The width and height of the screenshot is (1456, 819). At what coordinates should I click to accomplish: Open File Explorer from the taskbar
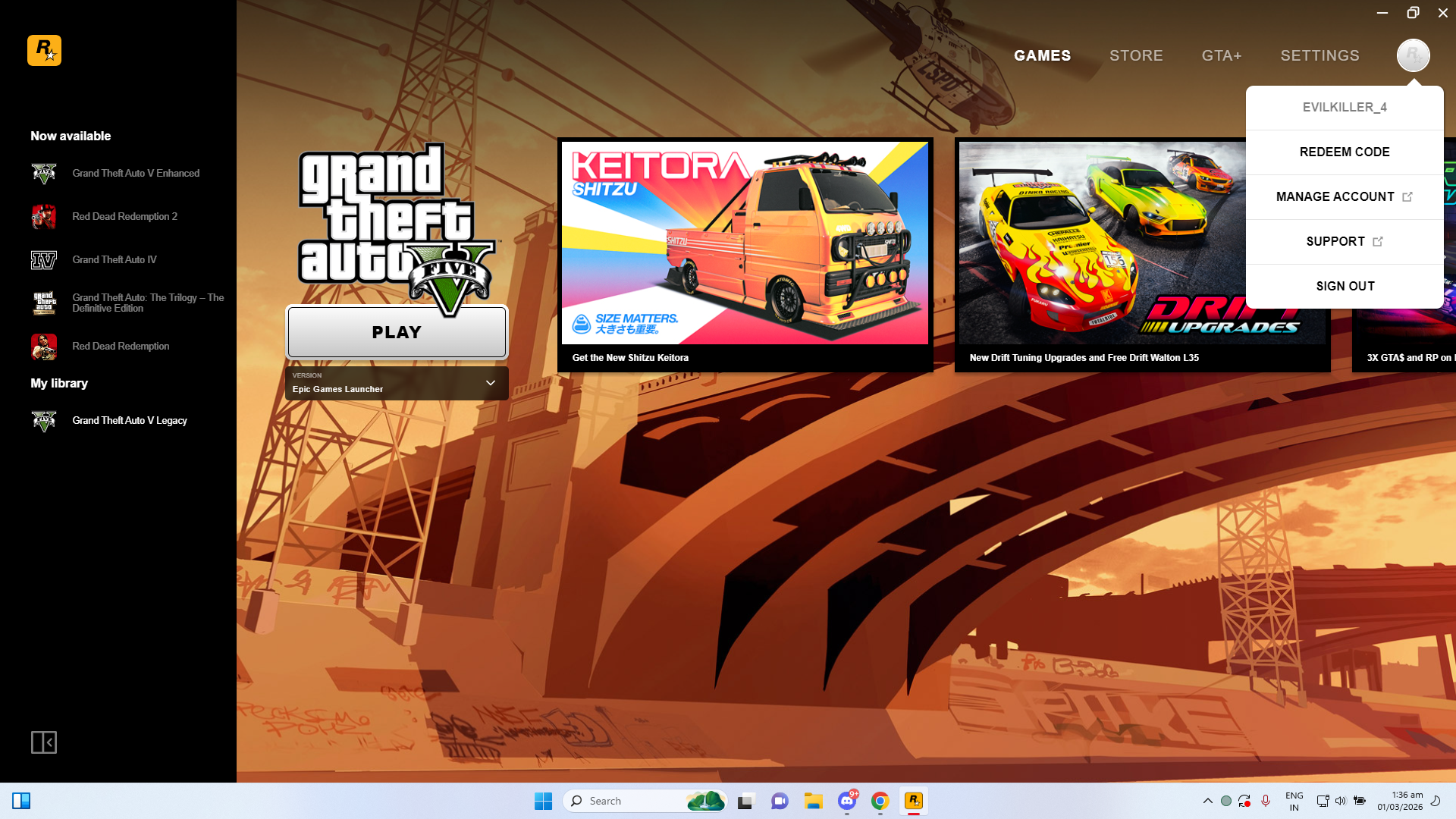coord(814,801)
